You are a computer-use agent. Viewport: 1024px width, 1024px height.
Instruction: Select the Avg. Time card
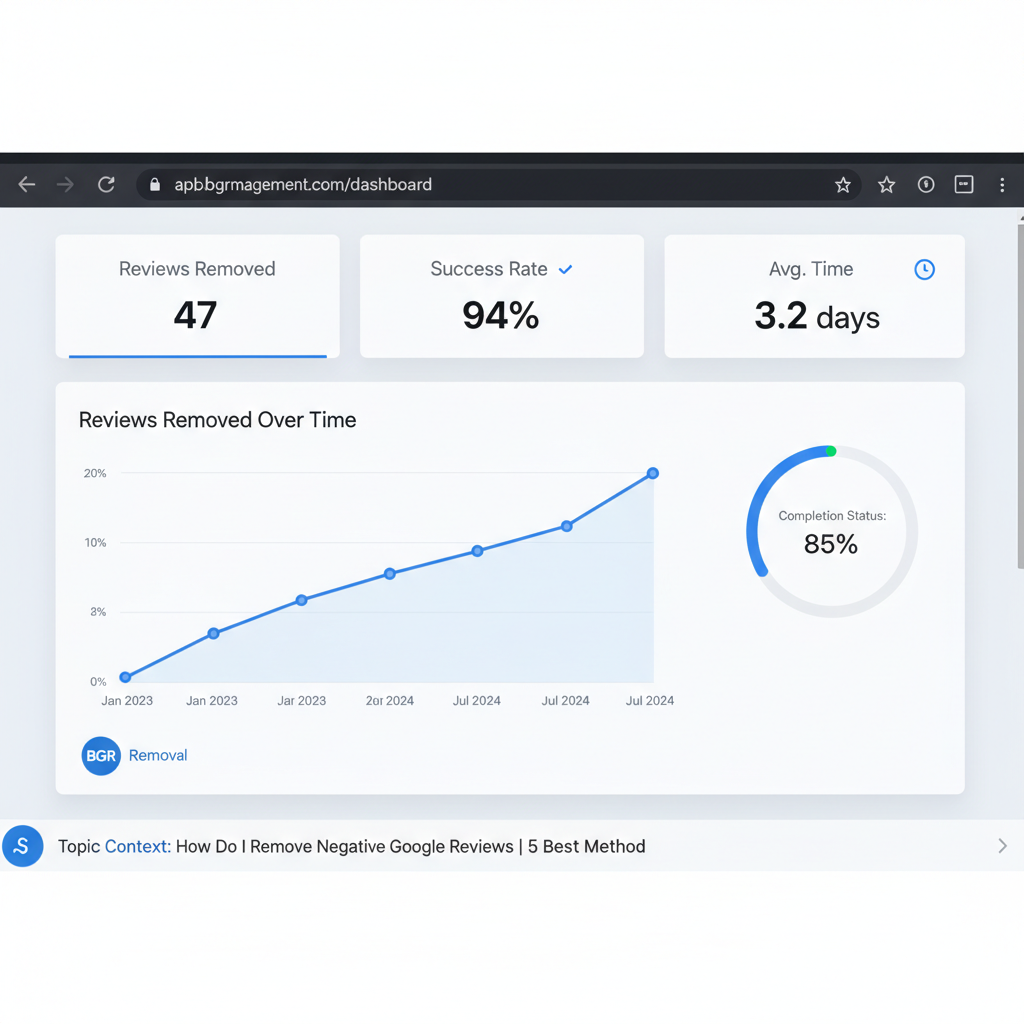coord(814,296)
